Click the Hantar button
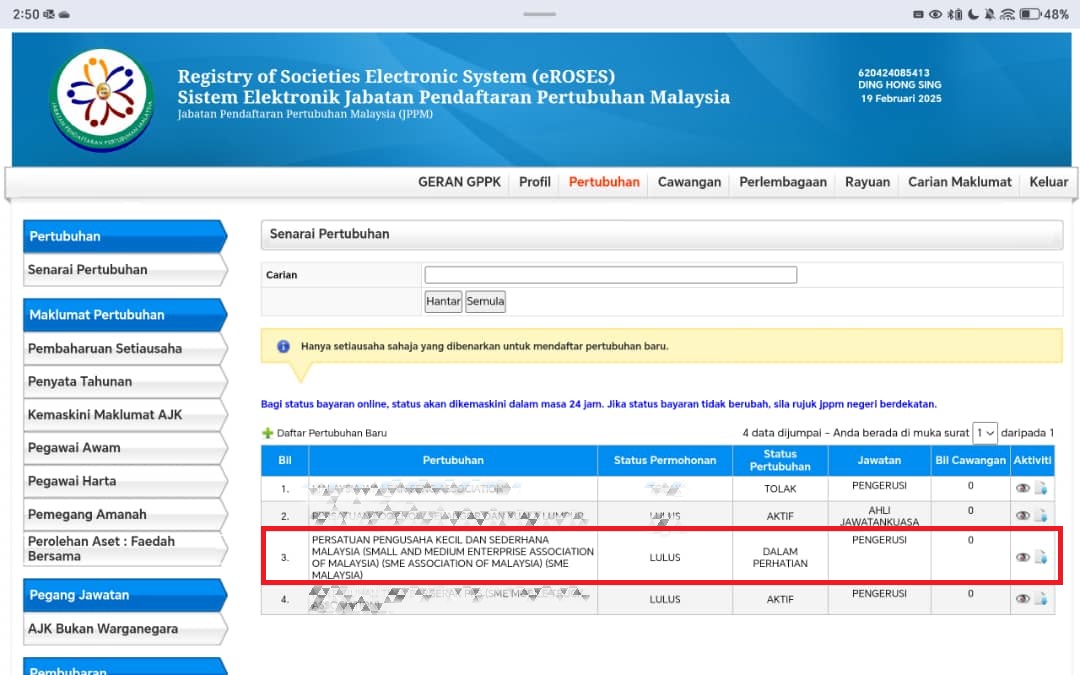 pos(443,301)
